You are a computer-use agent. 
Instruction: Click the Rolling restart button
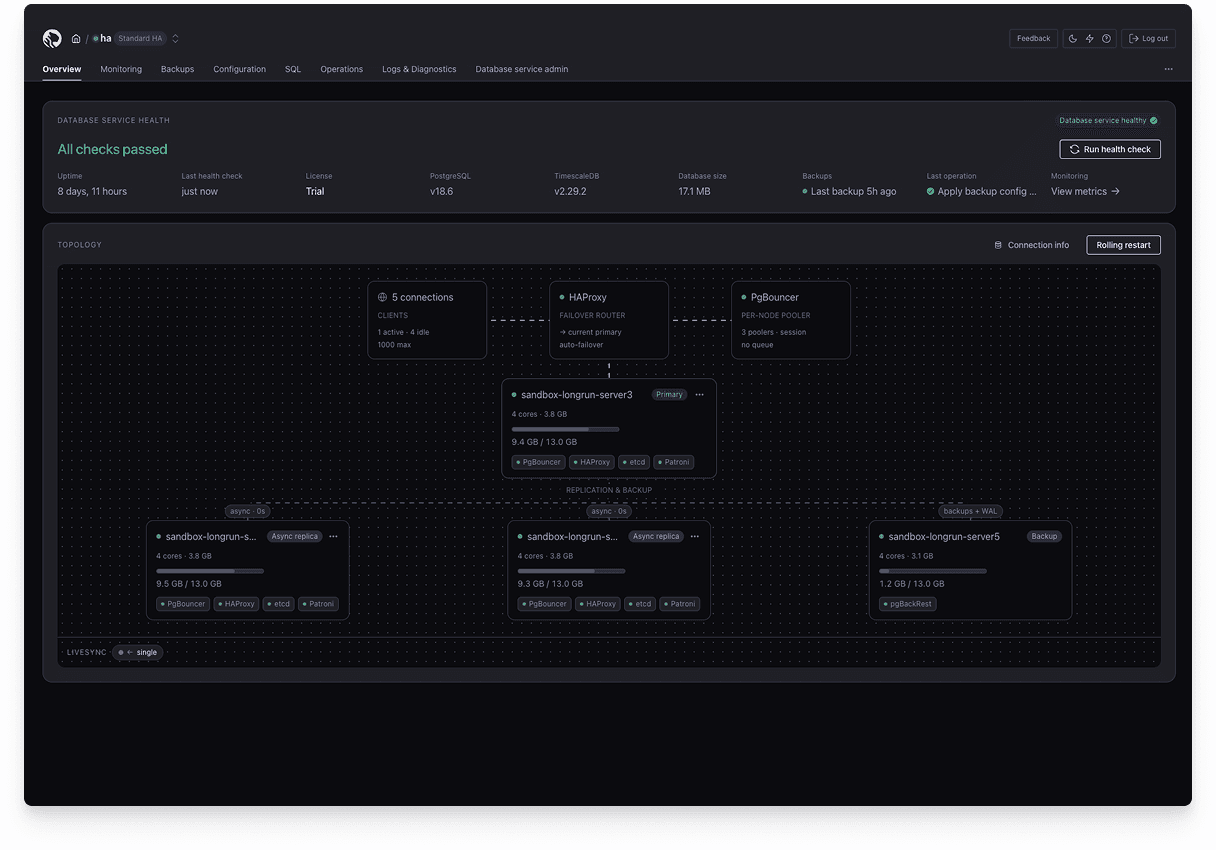coord(1123,245)
